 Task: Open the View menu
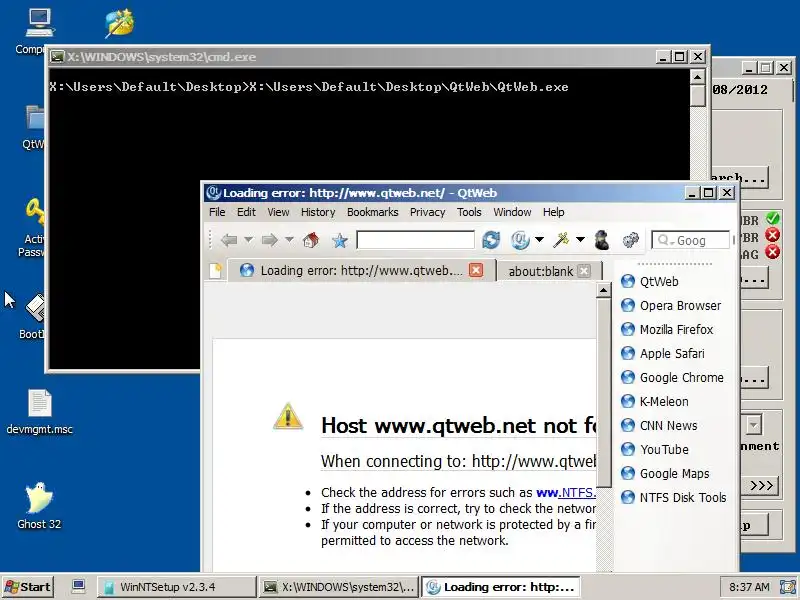(x=278, y=212)
